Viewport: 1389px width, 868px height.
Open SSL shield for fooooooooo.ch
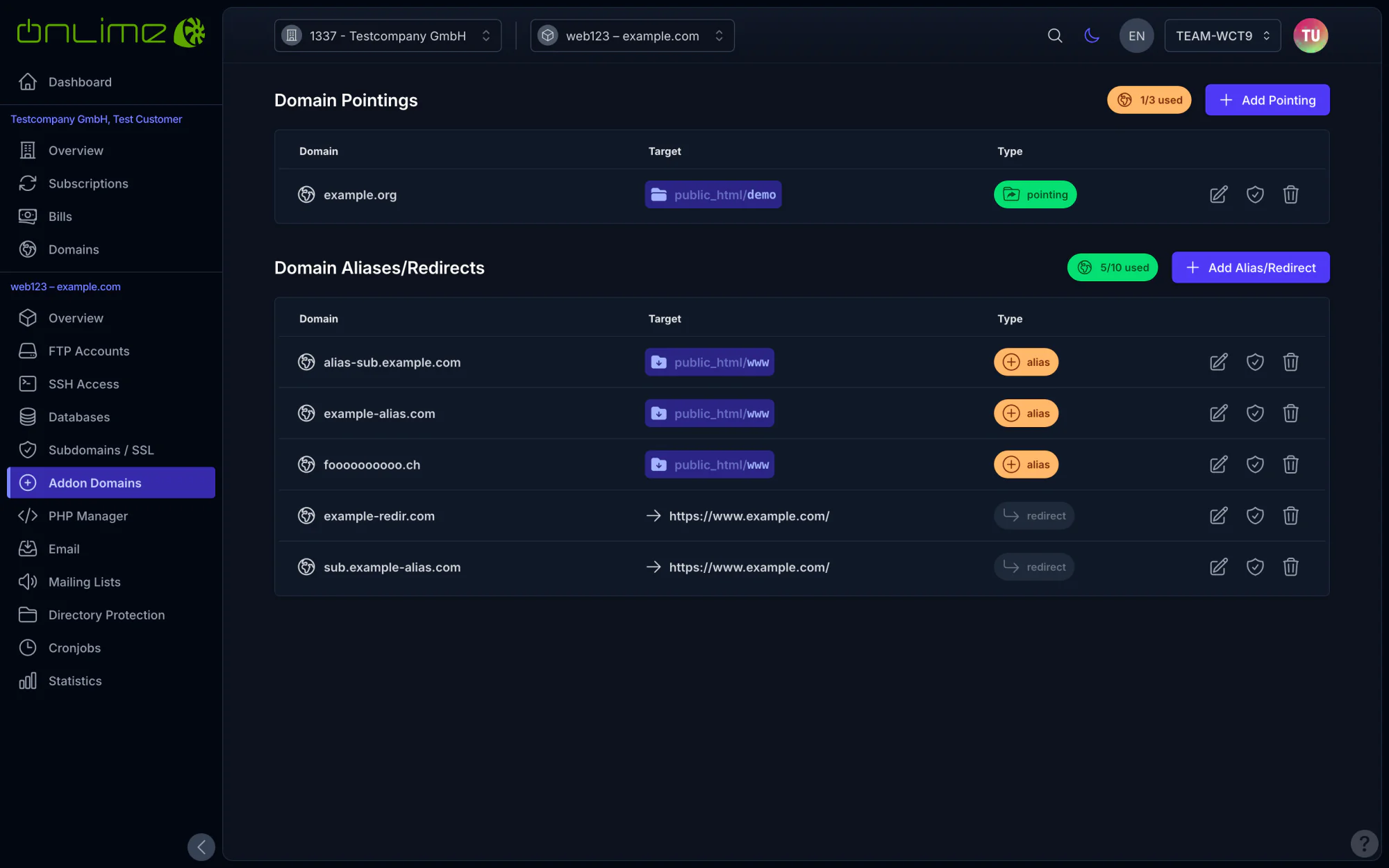pos(1255,465)
